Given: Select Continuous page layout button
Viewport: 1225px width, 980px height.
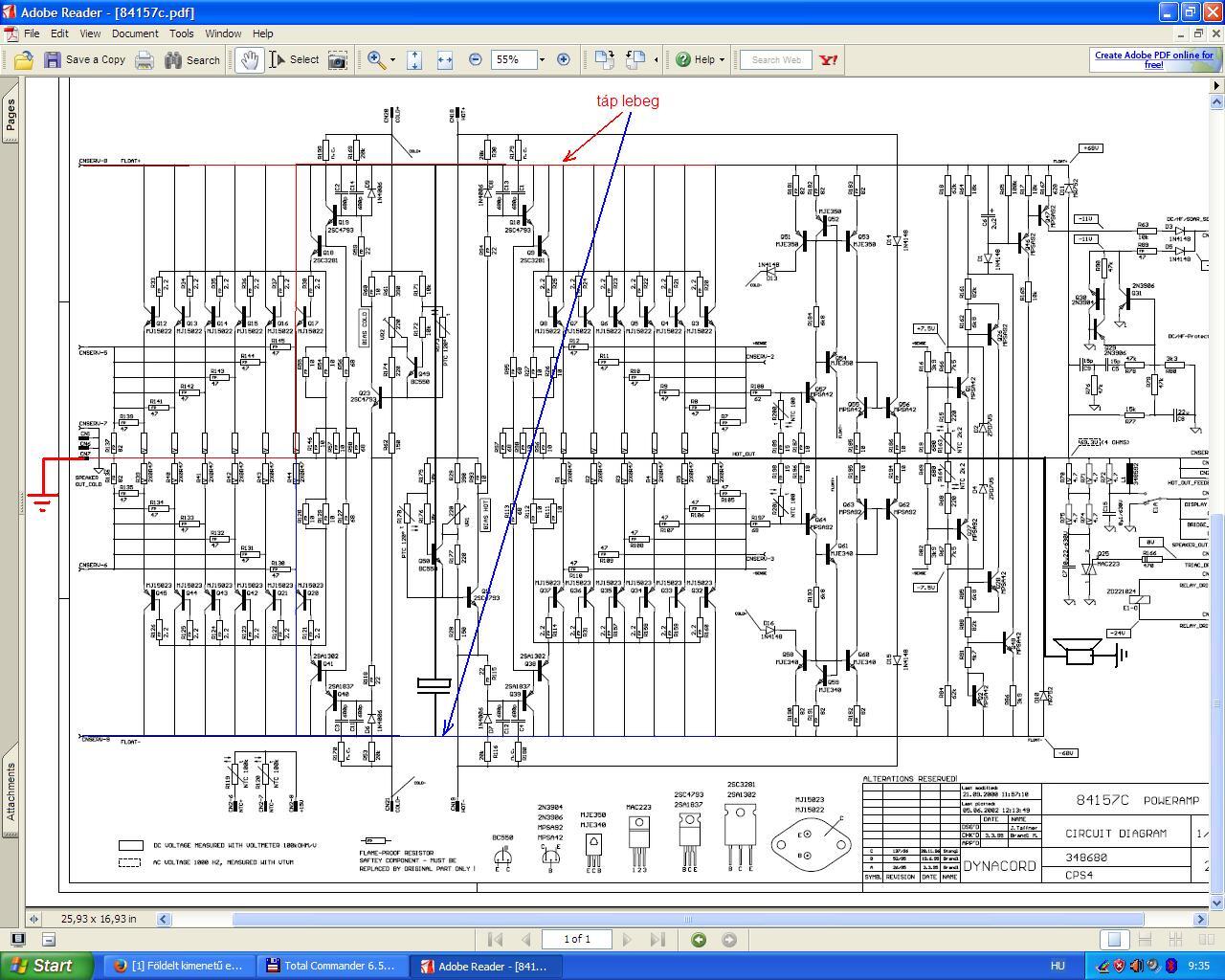Looking at the screenshot, I should coord(1145,940).
